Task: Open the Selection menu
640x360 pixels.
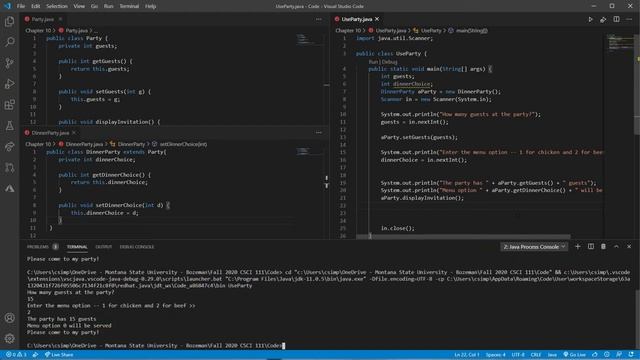Action: 57,6
